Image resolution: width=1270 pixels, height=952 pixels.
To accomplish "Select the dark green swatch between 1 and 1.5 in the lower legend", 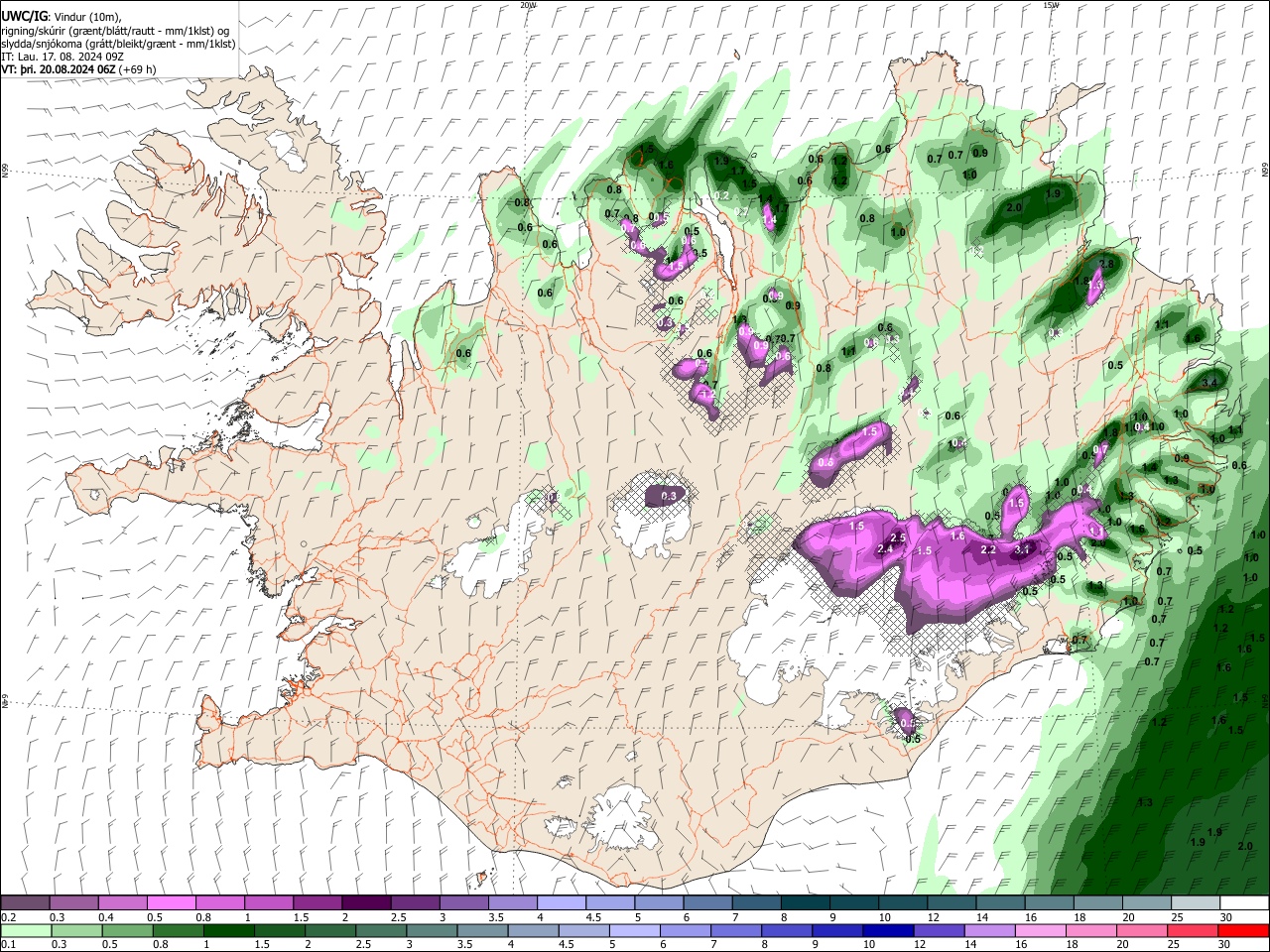I will click(229, 931).
